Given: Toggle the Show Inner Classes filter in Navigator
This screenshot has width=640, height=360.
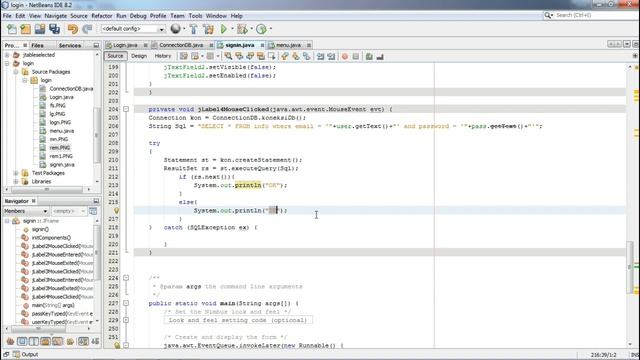Looking at the screenshot, I should [x=57, y=341].
